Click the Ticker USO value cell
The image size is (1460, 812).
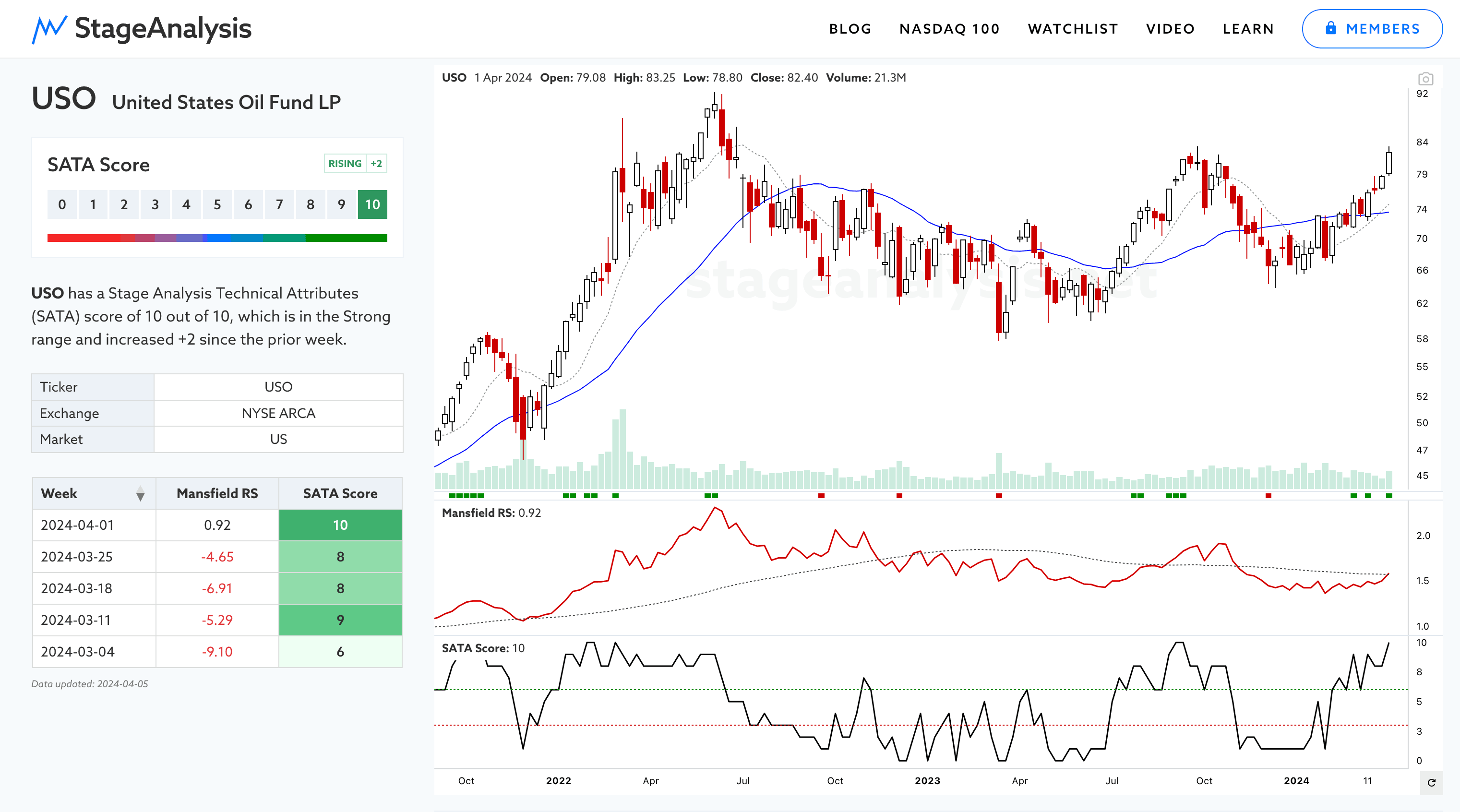278,387
